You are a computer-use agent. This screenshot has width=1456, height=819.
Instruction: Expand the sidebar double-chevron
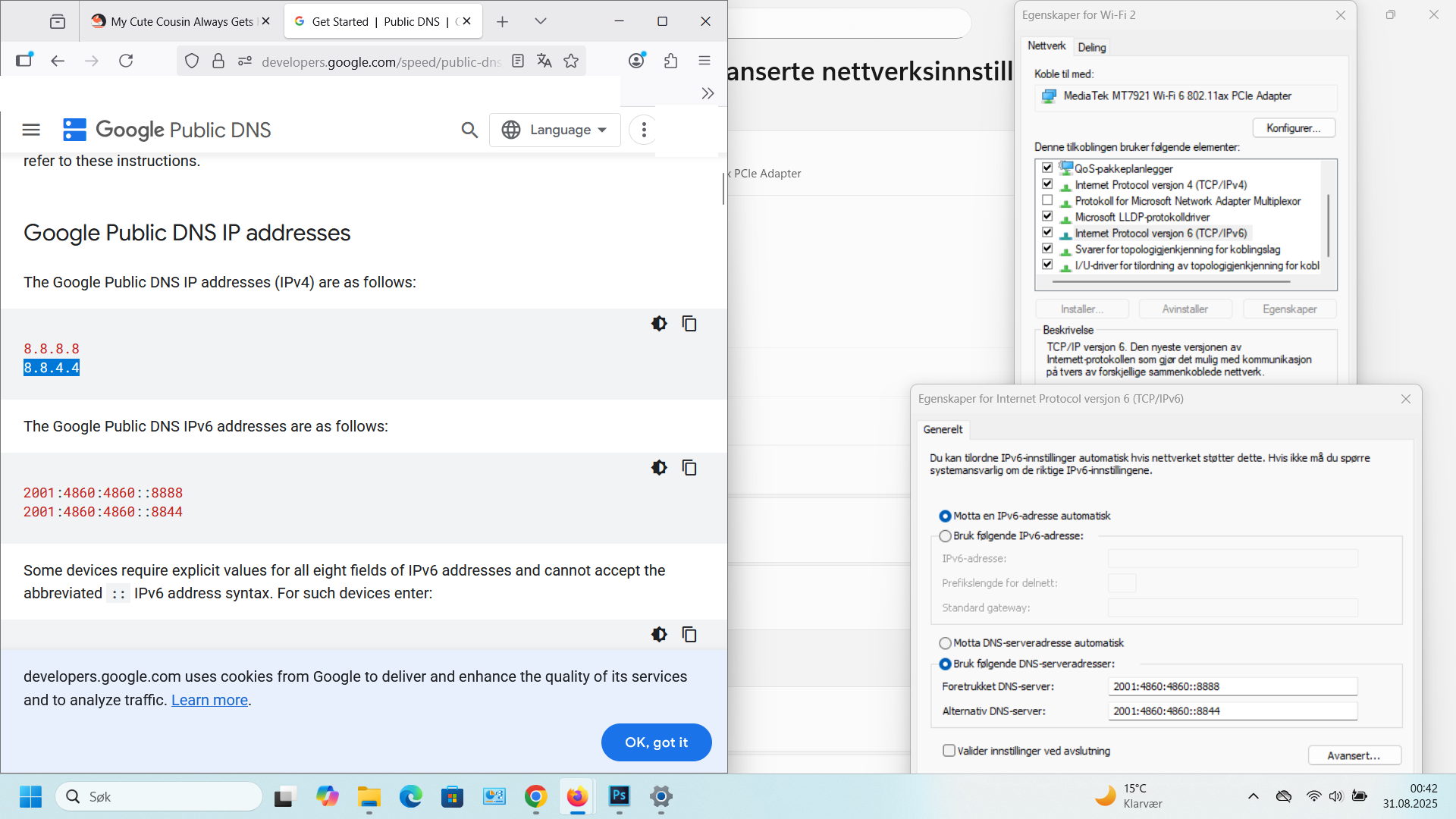(x=708, y=93)
